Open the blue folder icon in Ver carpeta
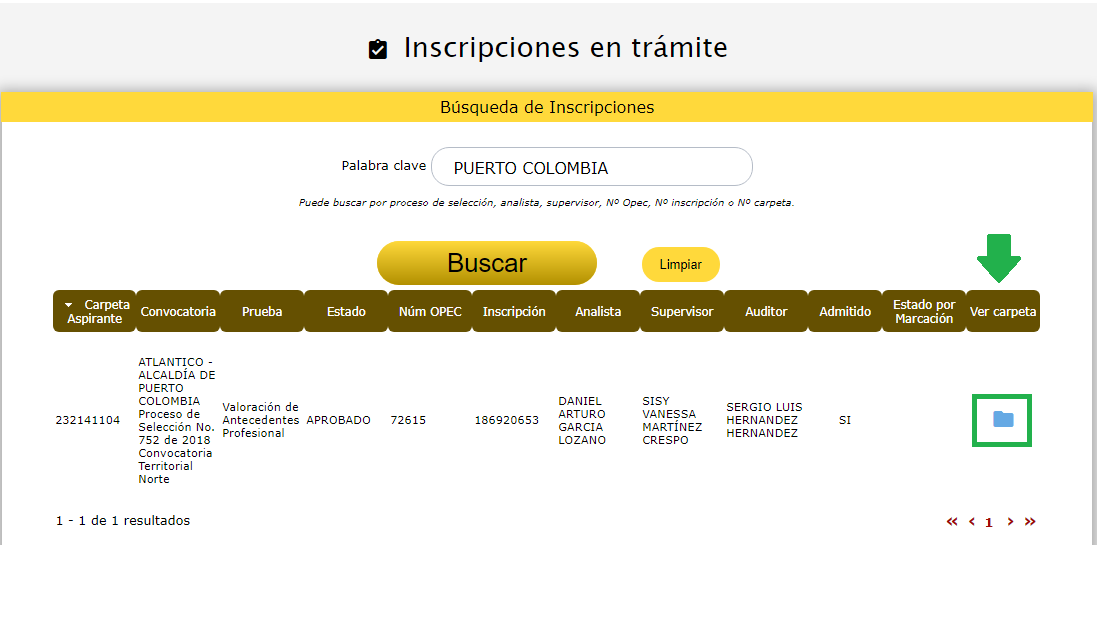This screenshot has height=622, width=1097. [1003, 420]
